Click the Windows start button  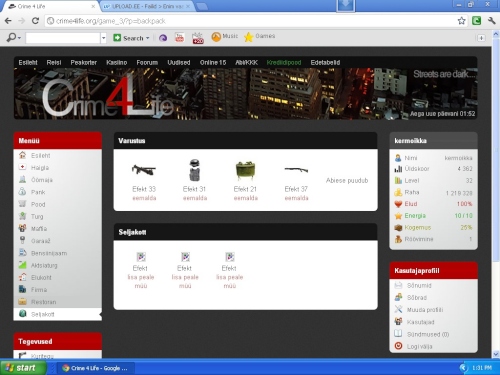[23, 368]
